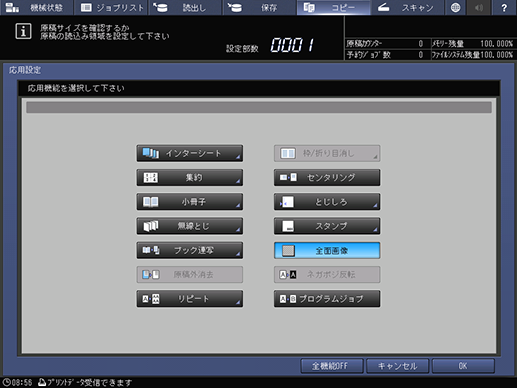Click the 枠/折り目消し icon
The height and width of the screenshot is (388, 517).
pos(288,154)
